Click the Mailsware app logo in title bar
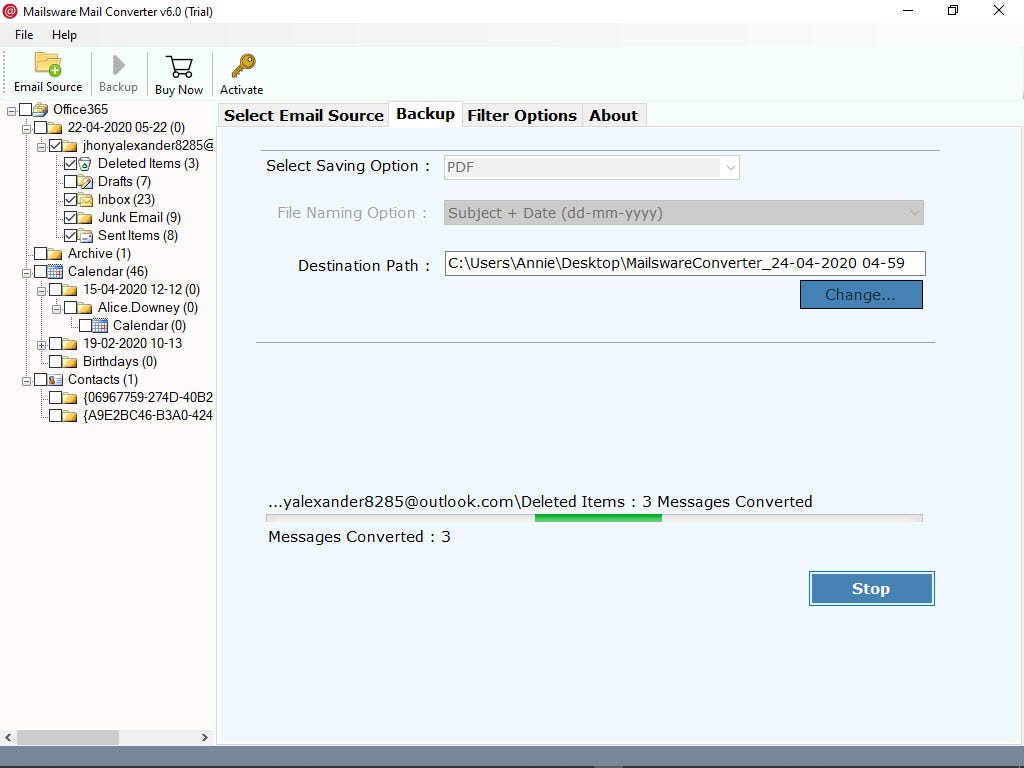 point(10,11)
